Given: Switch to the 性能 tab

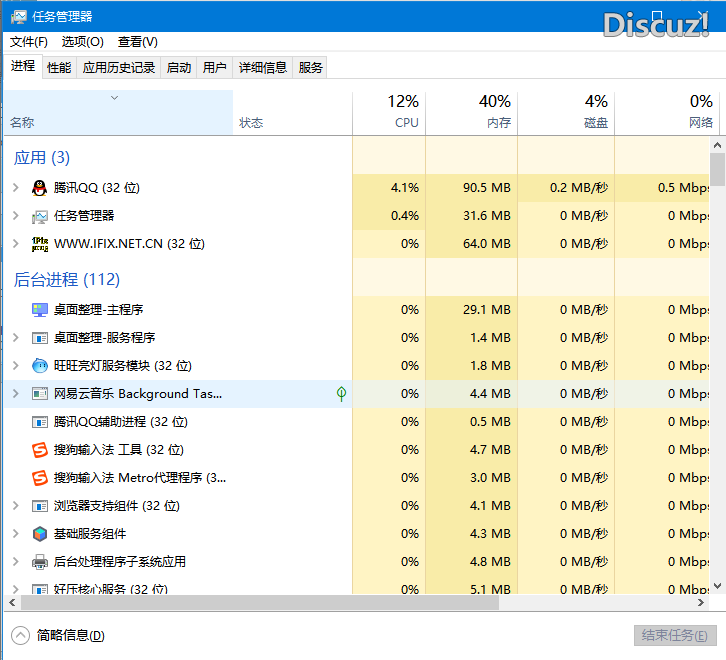Looking at the screenshot, I should pyautogui.click(x=59, y=68).
